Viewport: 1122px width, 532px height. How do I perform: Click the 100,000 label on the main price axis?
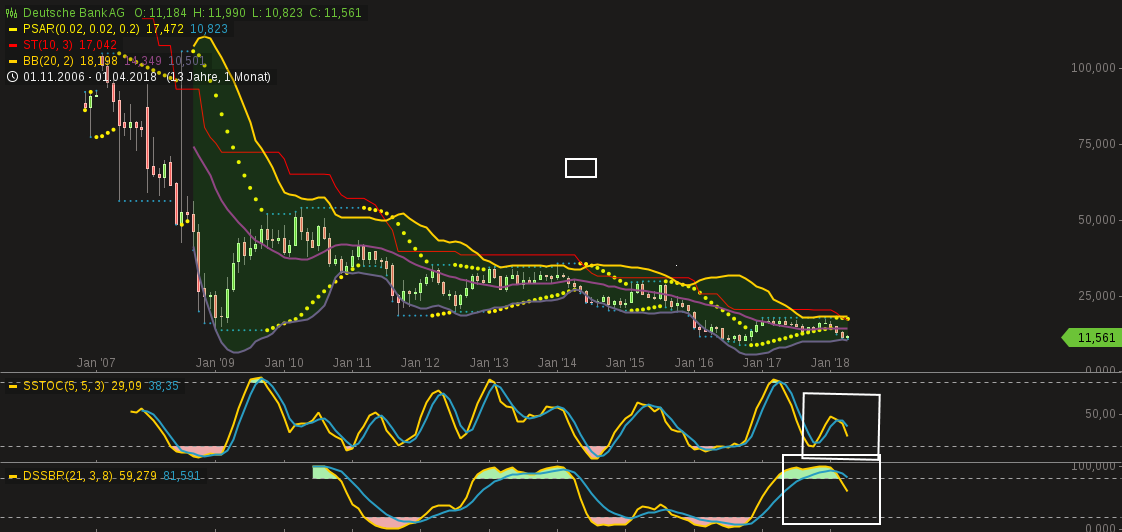1093,67
